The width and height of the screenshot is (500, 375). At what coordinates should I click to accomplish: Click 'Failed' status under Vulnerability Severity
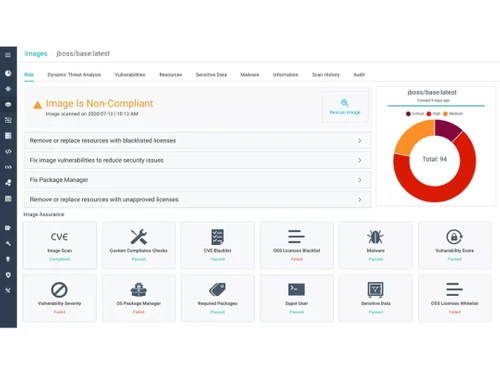click(x=60, y=312)
